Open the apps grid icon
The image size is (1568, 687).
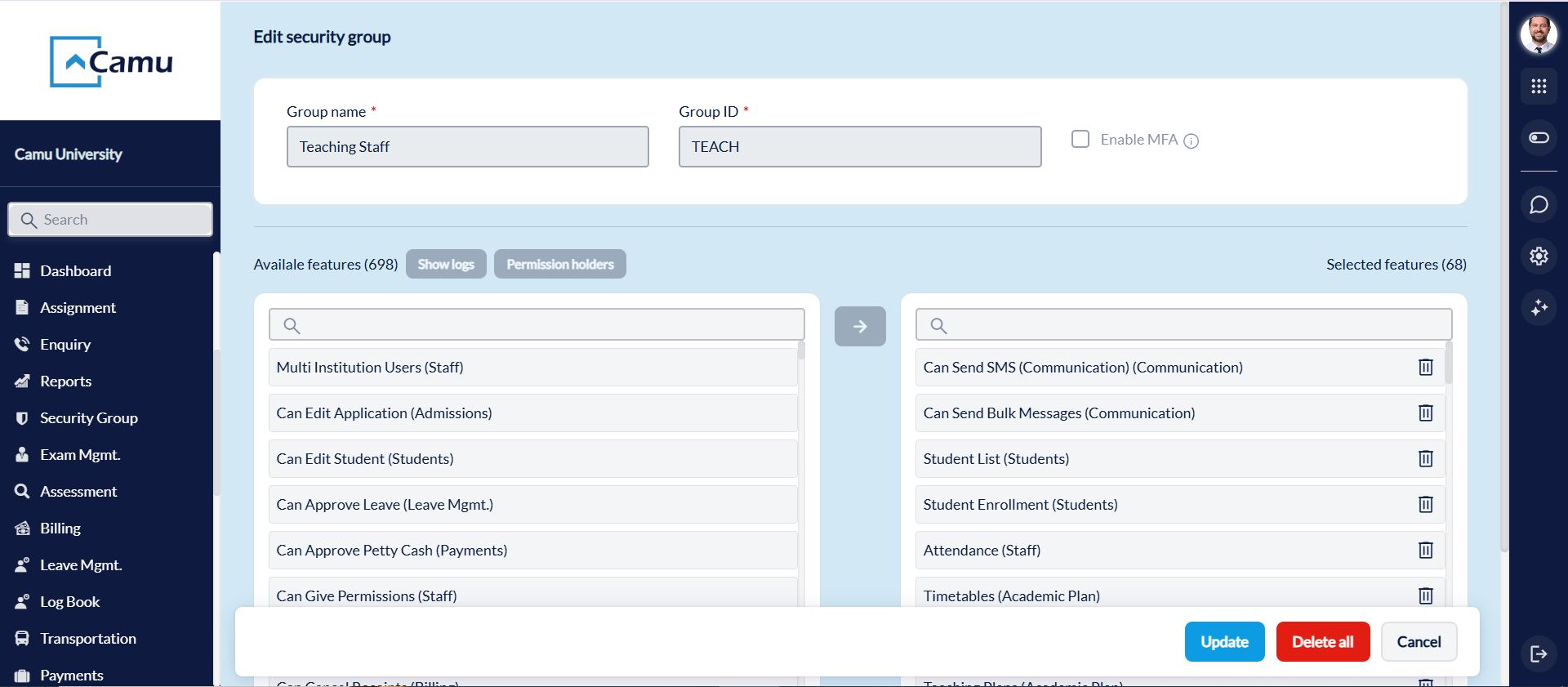(1539, 87)
